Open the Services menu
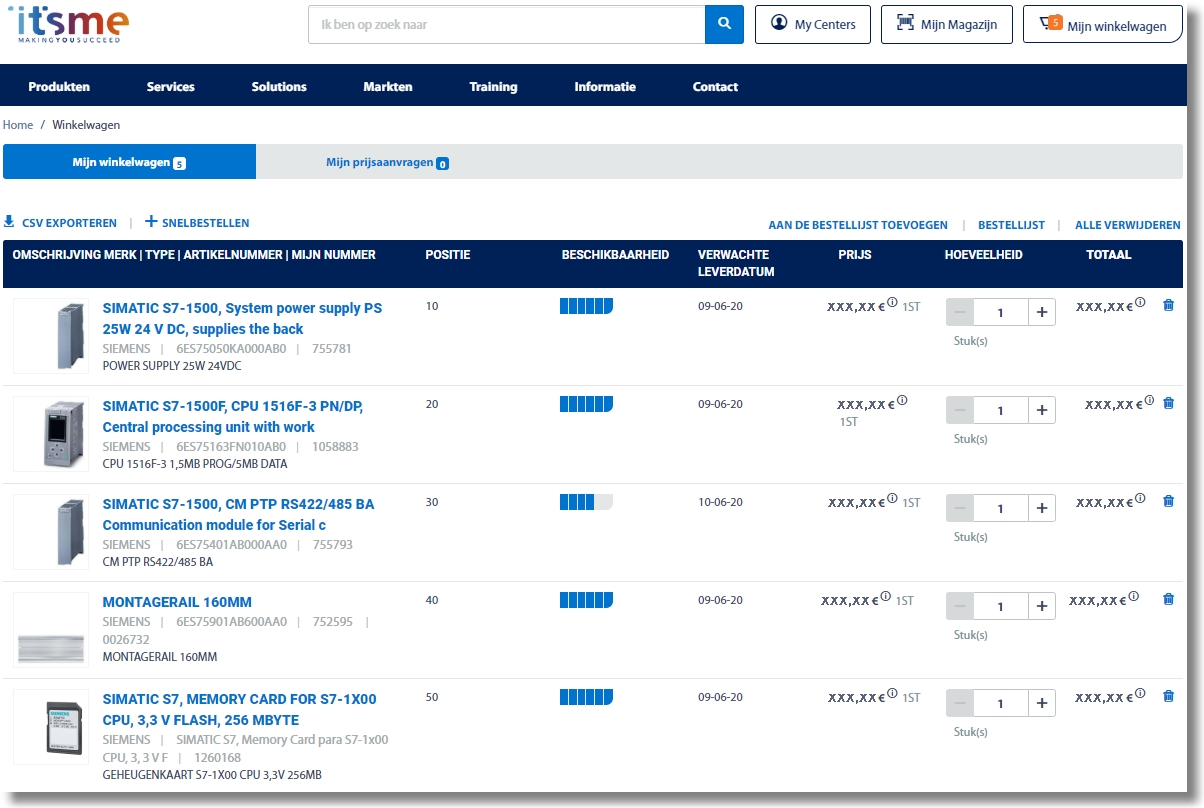Screen dimensions: 1204x808 tap(171, 87)
